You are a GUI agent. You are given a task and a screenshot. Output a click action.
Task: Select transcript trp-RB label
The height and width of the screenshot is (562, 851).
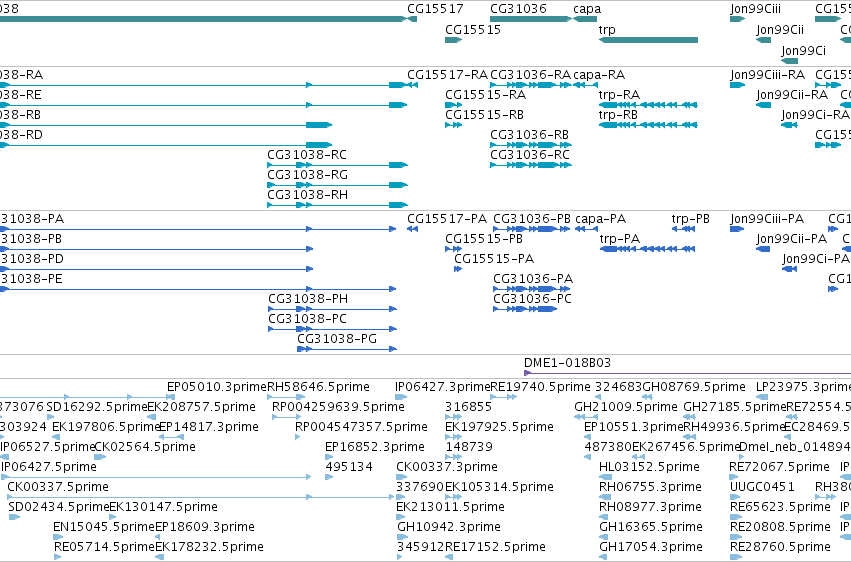[x=619, y=115]
